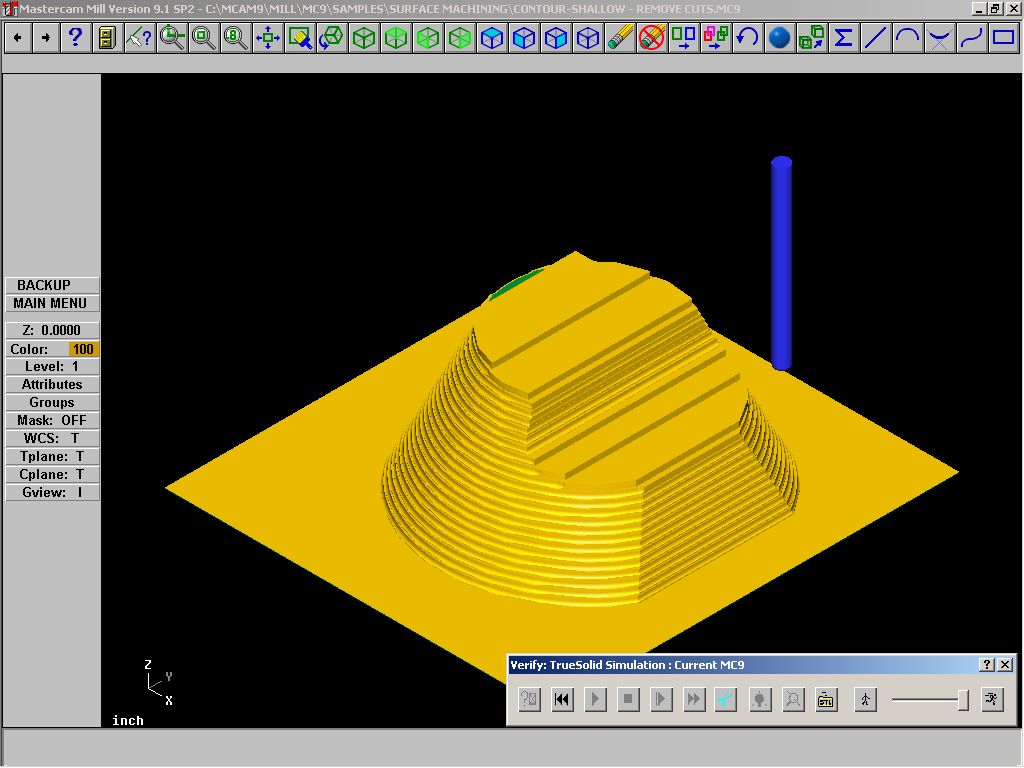Viewport: 1024px width, 768px height.
Task: Toggle the running man turbo button
Action: point(992,700)
